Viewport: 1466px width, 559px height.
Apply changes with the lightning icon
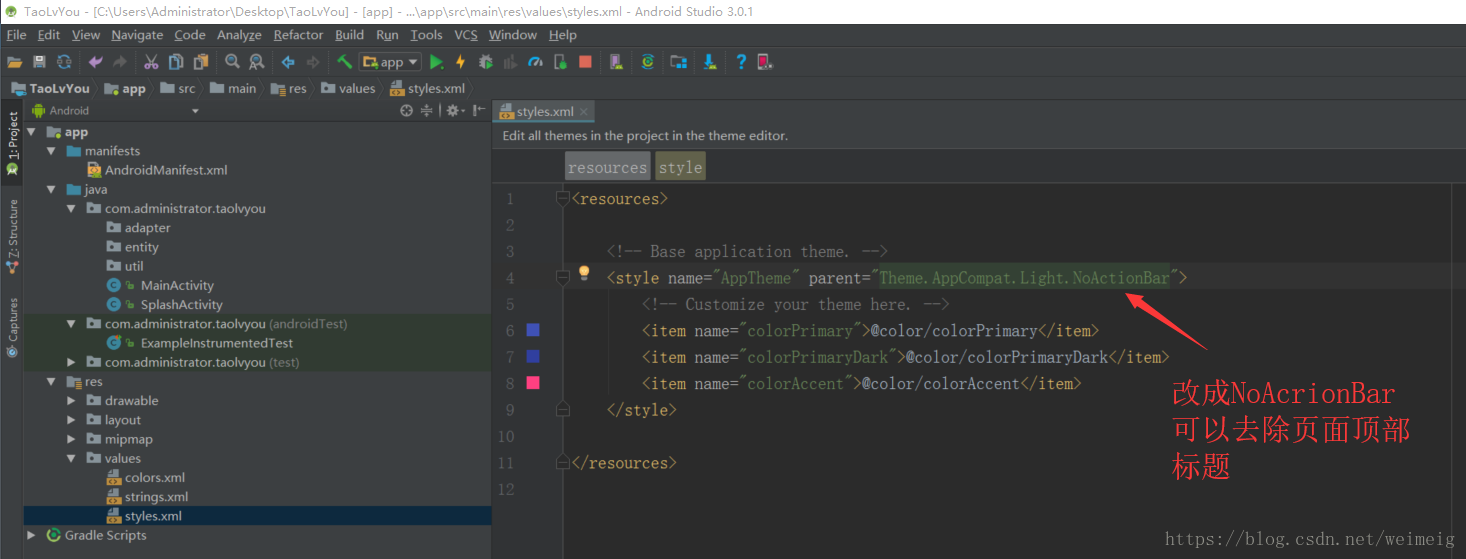(x=461, y=62)
